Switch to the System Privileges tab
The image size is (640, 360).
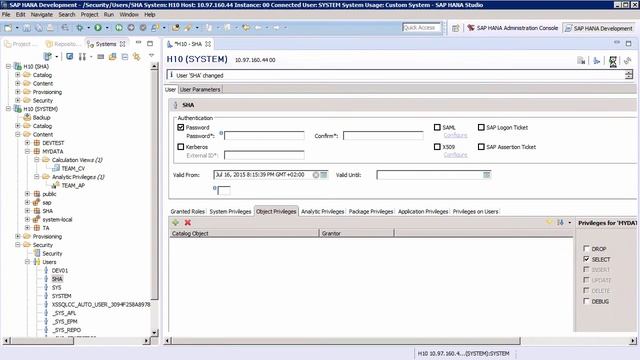tap(230, 211)
